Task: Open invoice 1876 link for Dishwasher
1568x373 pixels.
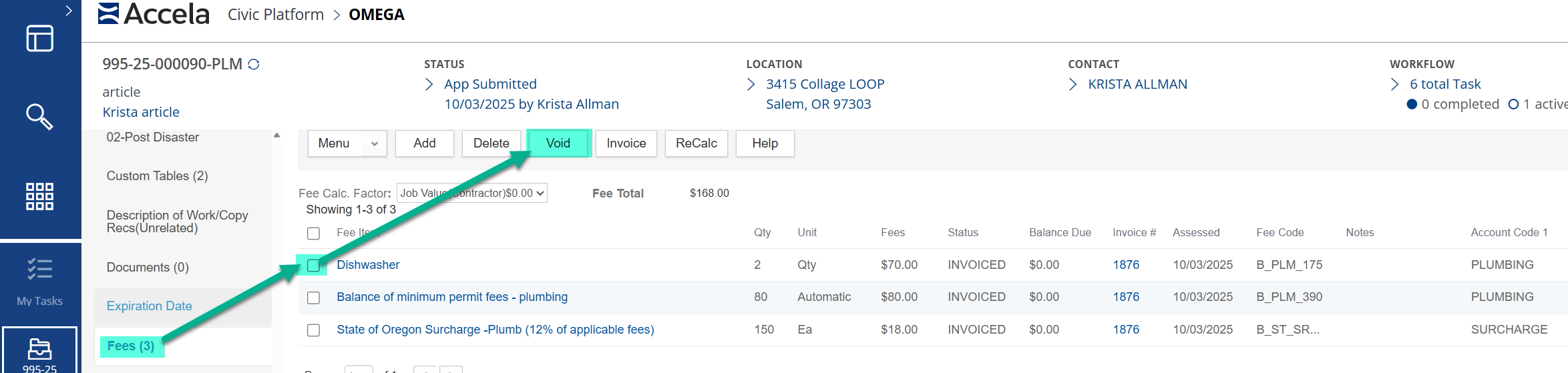Action: (x=1126, y=265)
